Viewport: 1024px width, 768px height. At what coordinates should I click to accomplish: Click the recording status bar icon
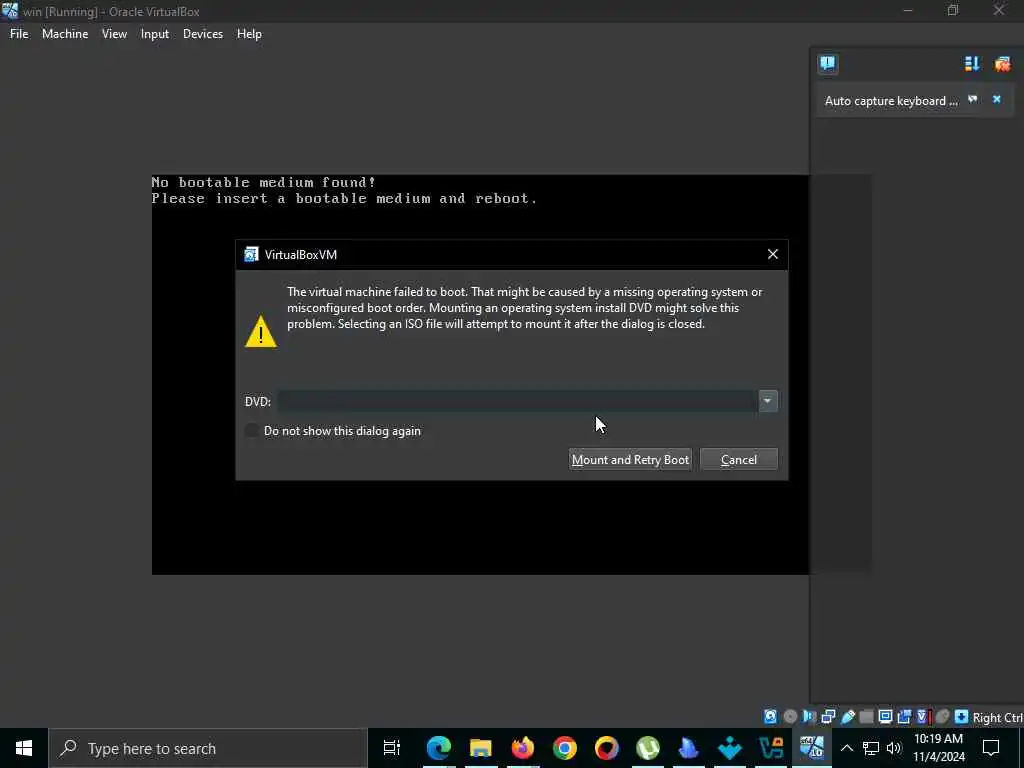pyautogui.click(x=904, y=716)
